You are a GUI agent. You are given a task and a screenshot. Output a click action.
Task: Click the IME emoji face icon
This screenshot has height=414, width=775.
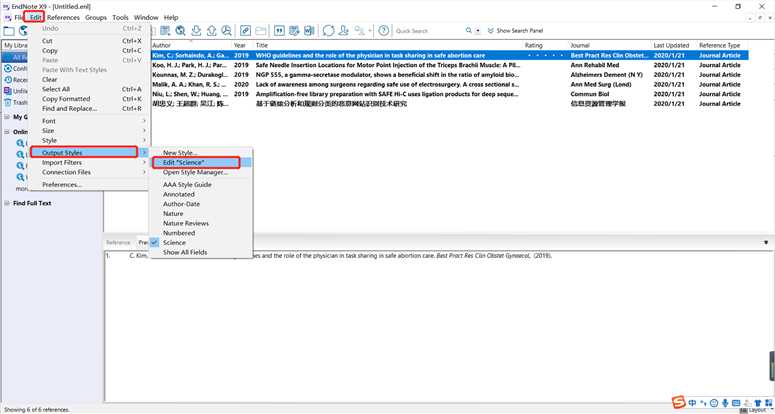click(x=714, y=403)
